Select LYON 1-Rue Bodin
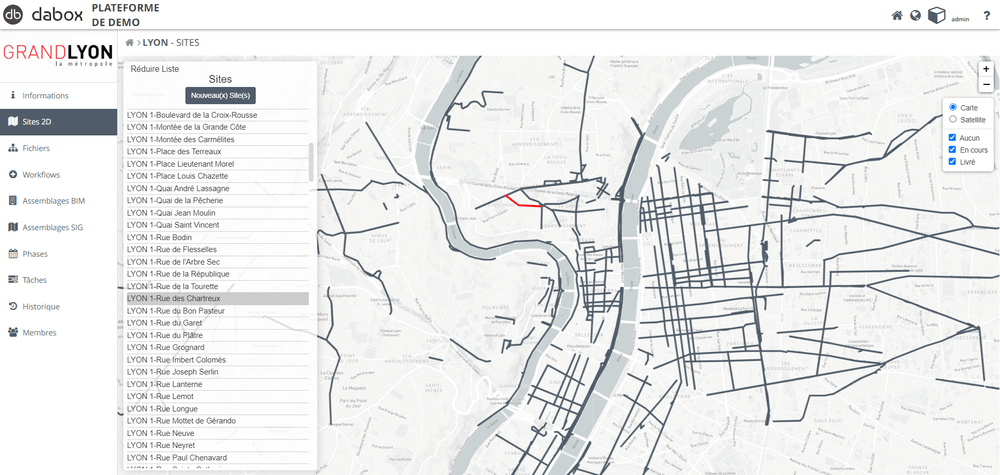Viewport: 1000px width, 475px height. point(217,237)
